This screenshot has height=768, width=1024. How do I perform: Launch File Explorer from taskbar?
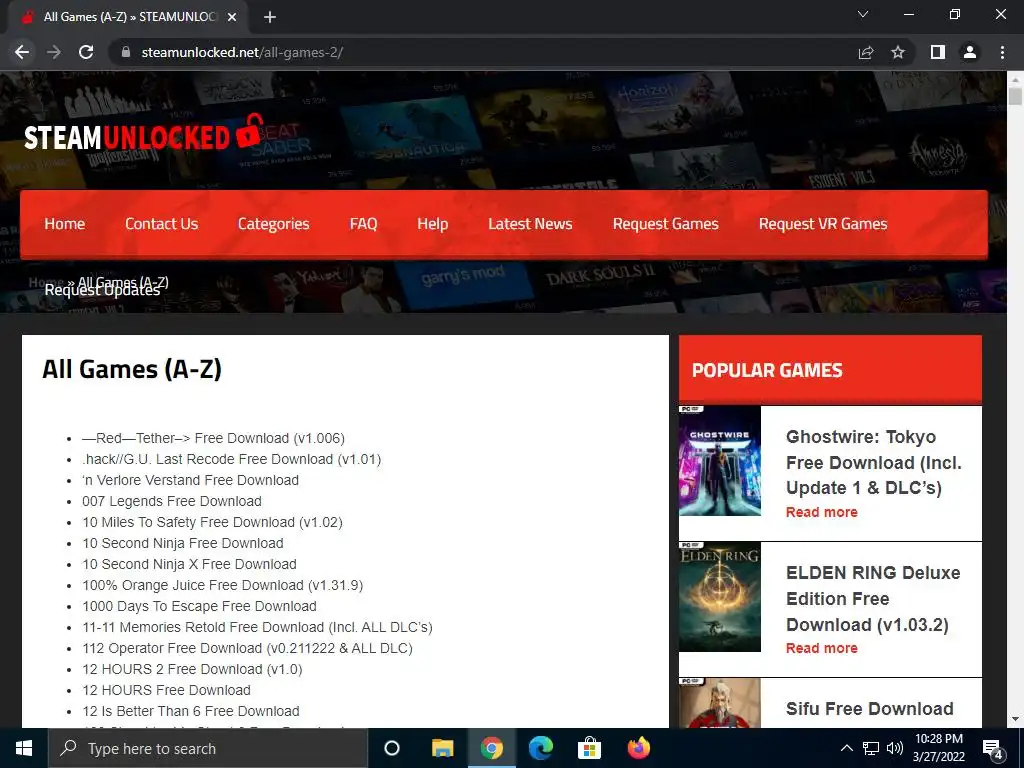click(442, 748)
